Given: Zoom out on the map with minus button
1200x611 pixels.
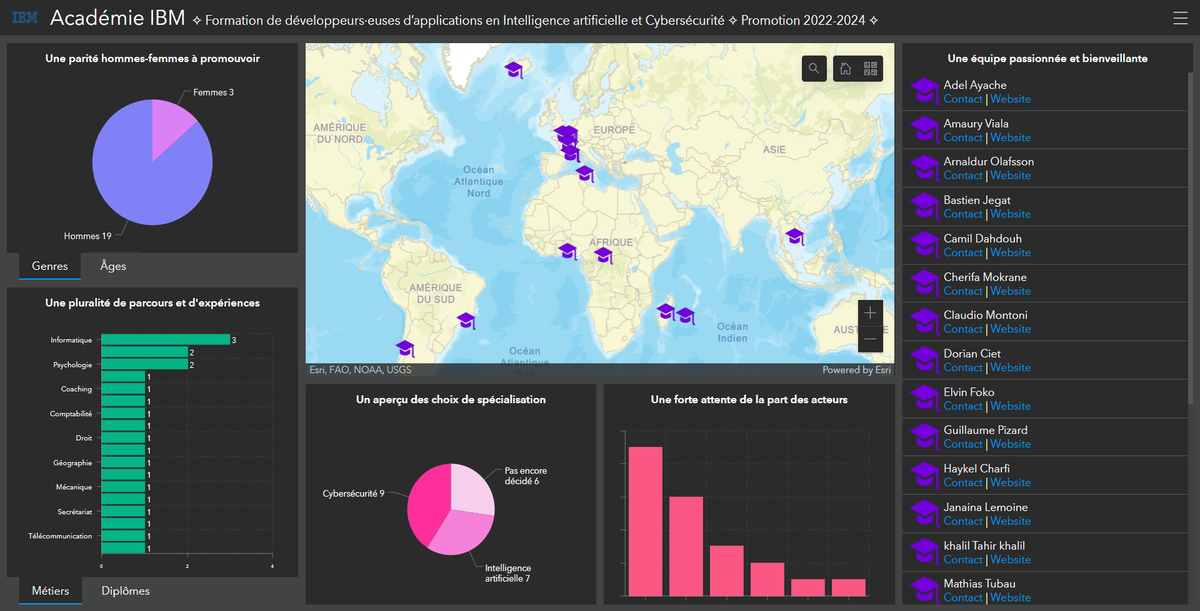Looking at the screenshot, I should pos(870,339).
